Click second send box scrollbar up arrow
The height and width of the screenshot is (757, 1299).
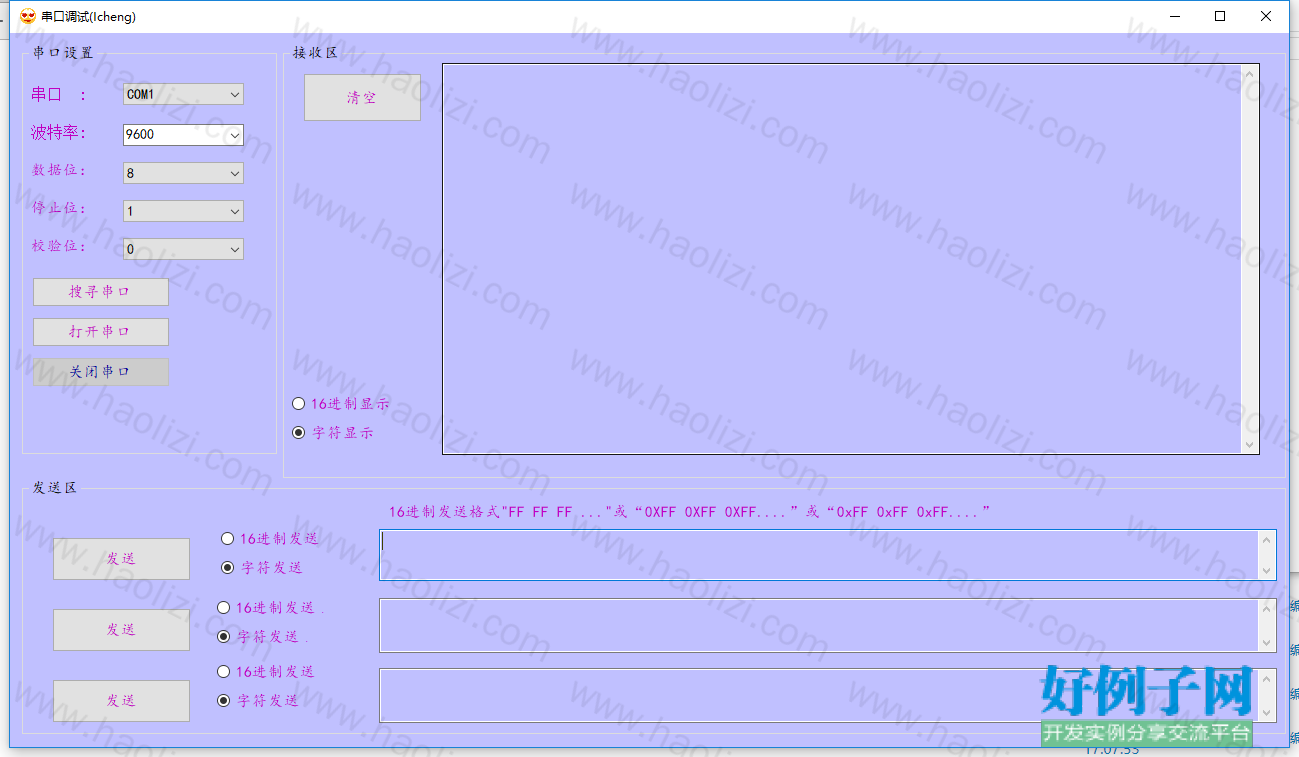point(1267,609)
